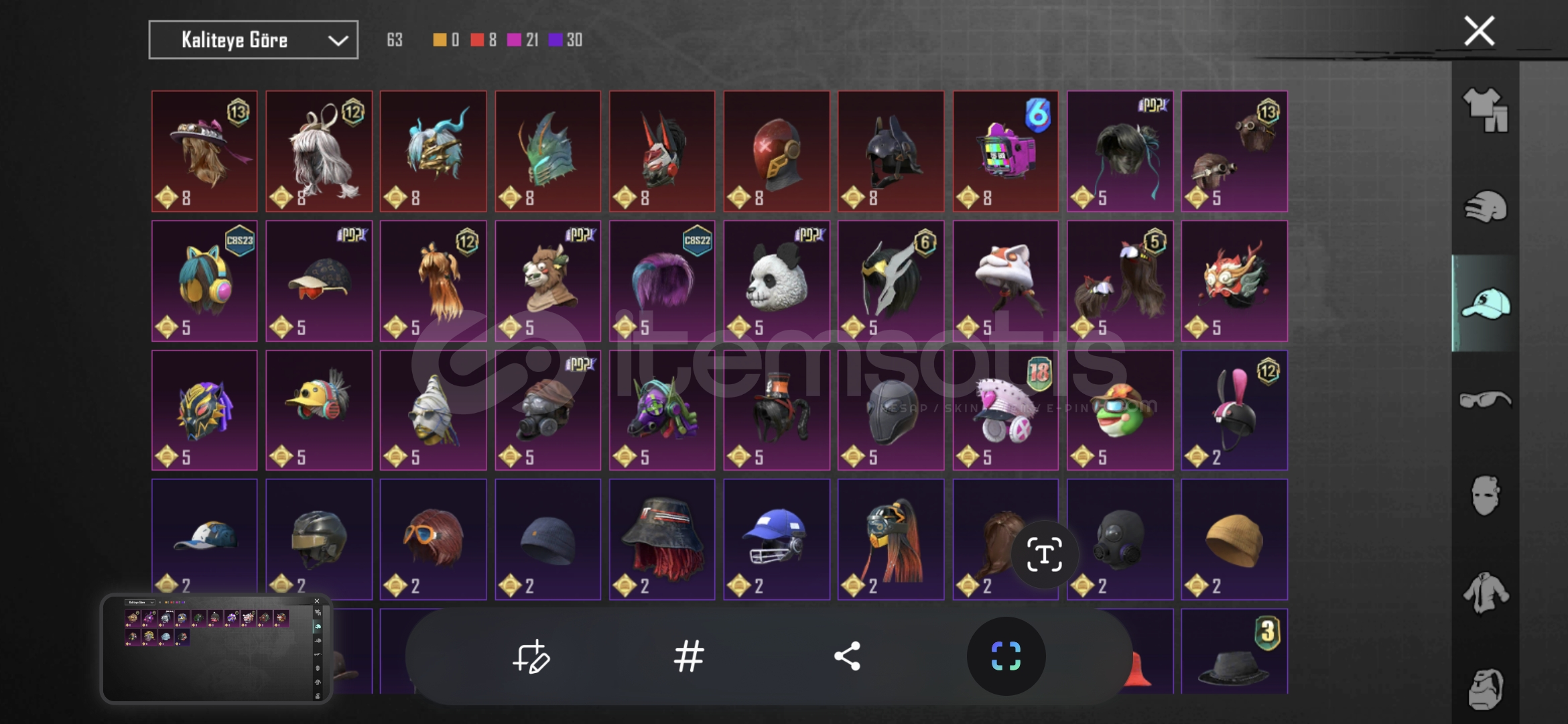The image size is (1568, 724).
Task: Tap the scroll capture button
Action: (x=1006, y=656)
